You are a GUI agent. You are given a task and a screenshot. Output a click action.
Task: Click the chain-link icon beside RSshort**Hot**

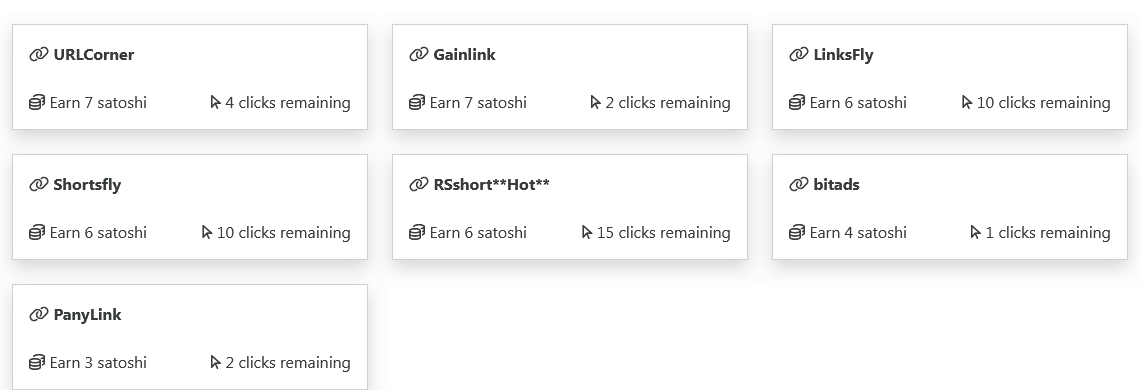click(x=419, y=185)
